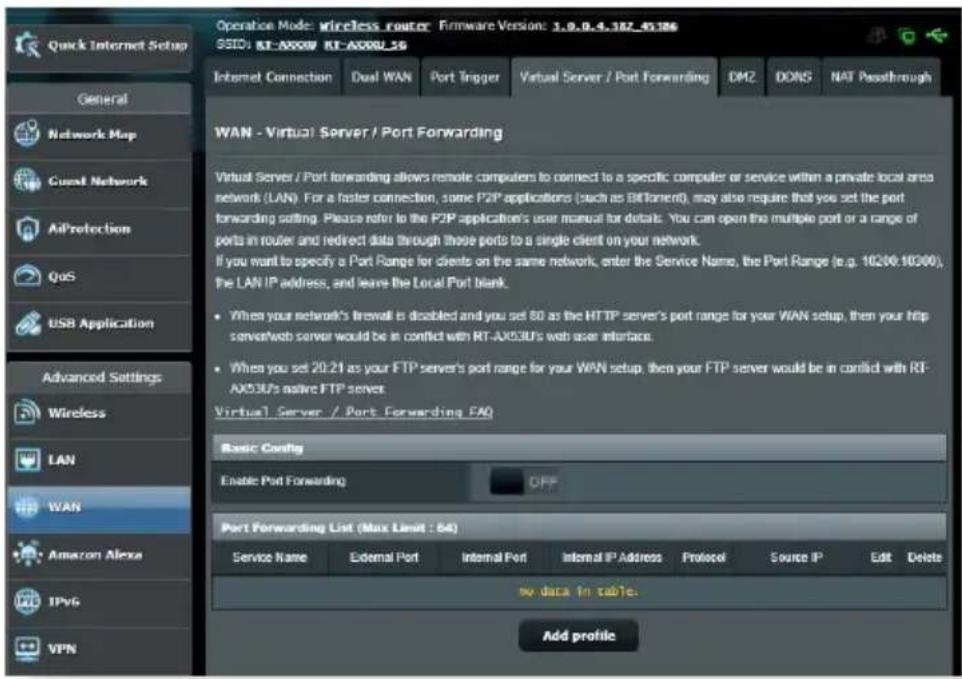Click the Basic Config section header

(x=579, y=448)
